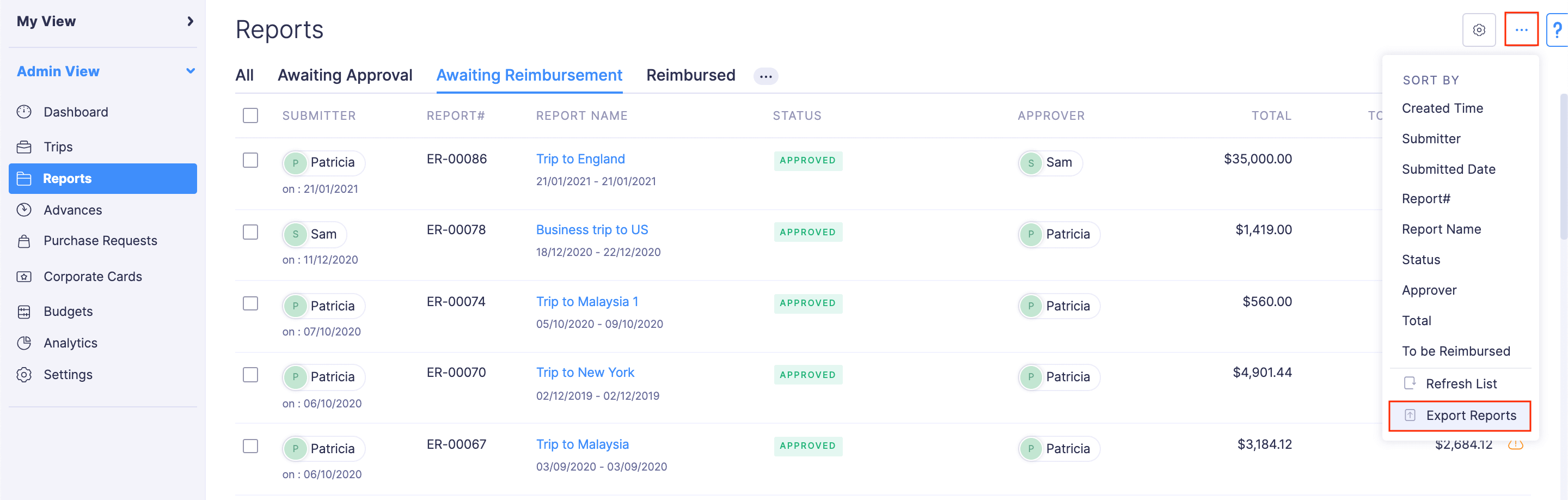The height and width of the screenshot is (500, 1568).
Task: Open the Dashboard from the sidebar
Action: coord(76,112)
